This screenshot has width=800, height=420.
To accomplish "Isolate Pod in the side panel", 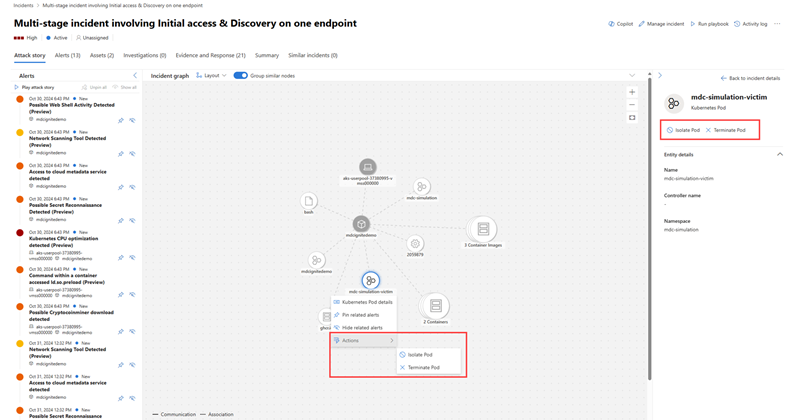I will click(x=684, y=130).
